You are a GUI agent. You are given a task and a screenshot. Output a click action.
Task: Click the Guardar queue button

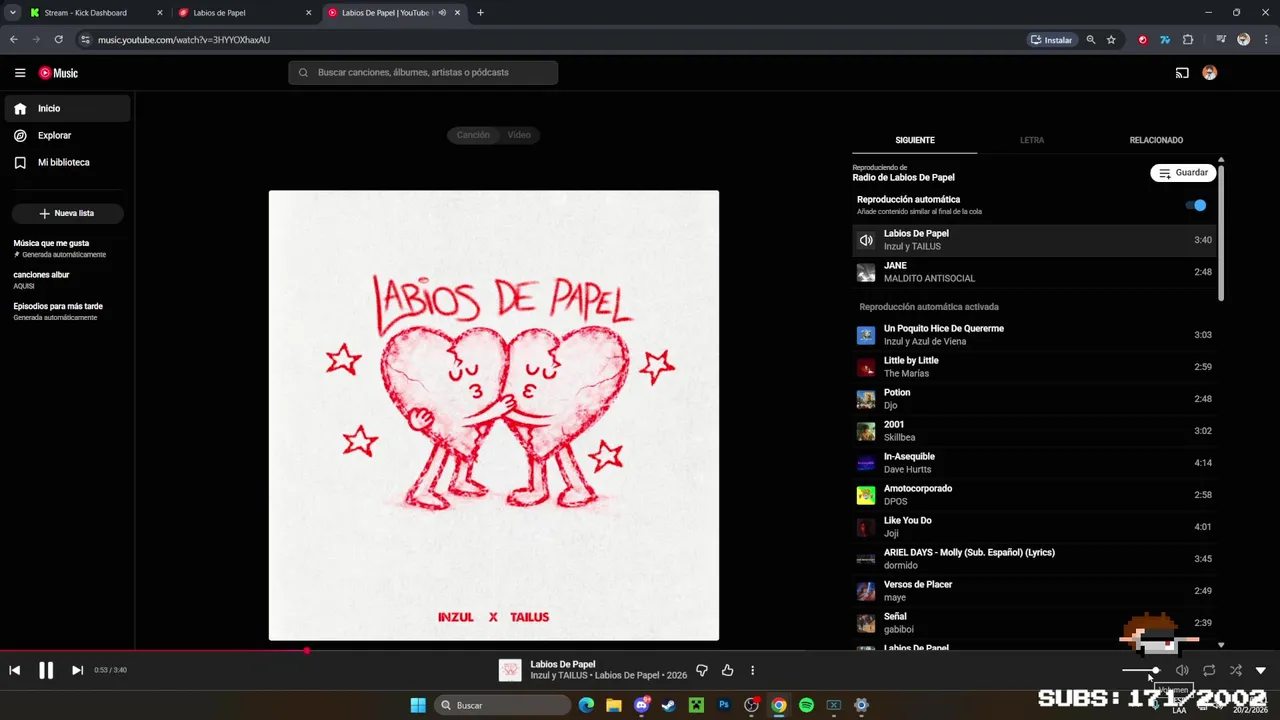1183,173
